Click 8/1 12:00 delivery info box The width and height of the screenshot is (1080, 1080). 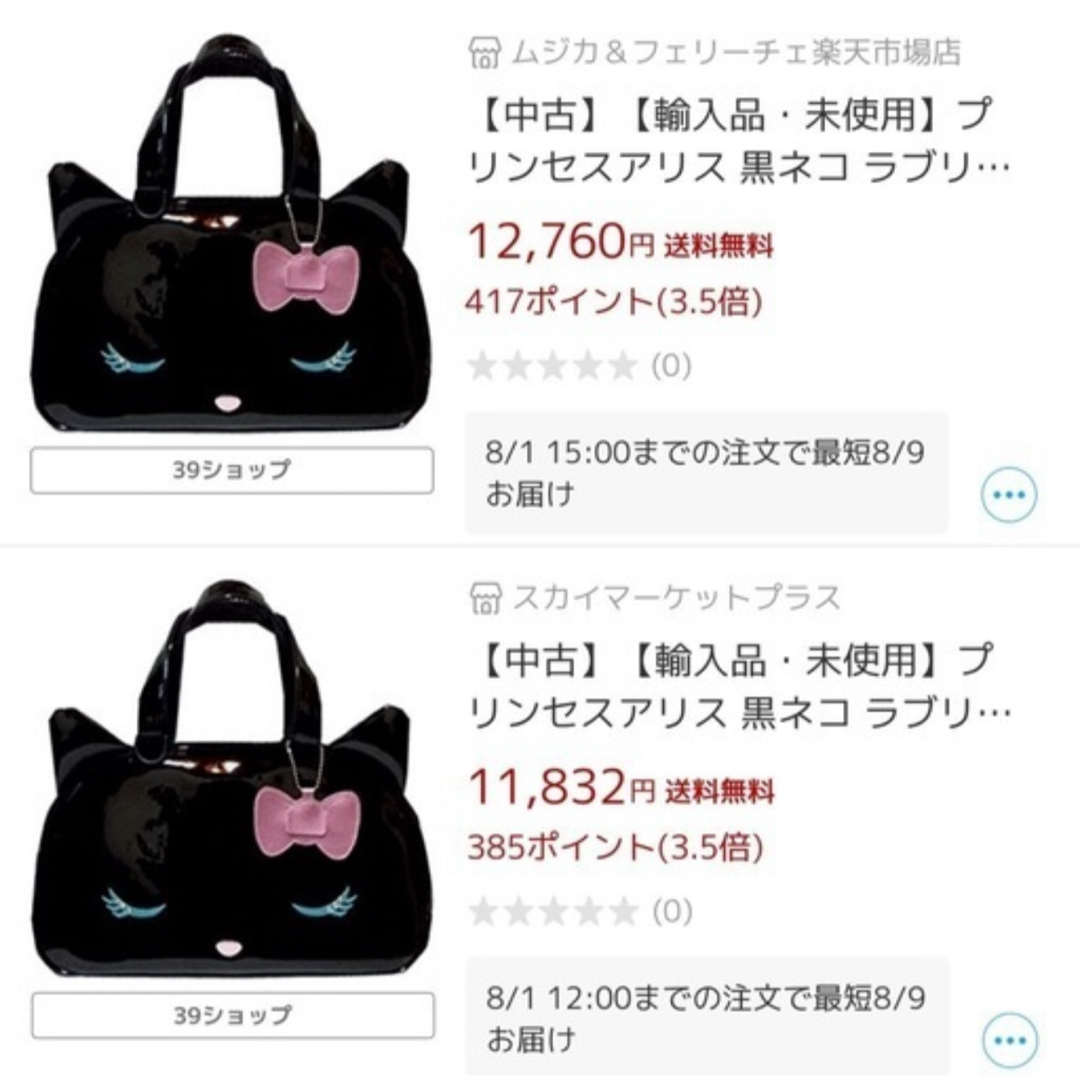(708, 1017)
